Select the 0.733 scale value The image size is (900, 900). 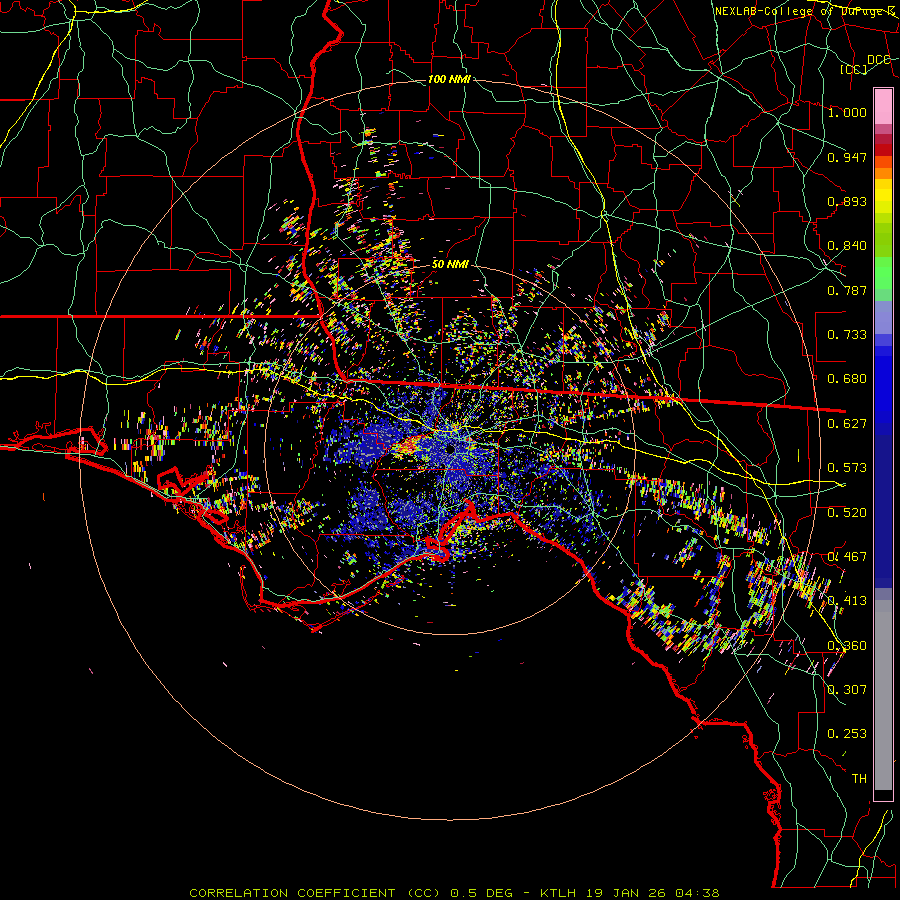point(847,335)
